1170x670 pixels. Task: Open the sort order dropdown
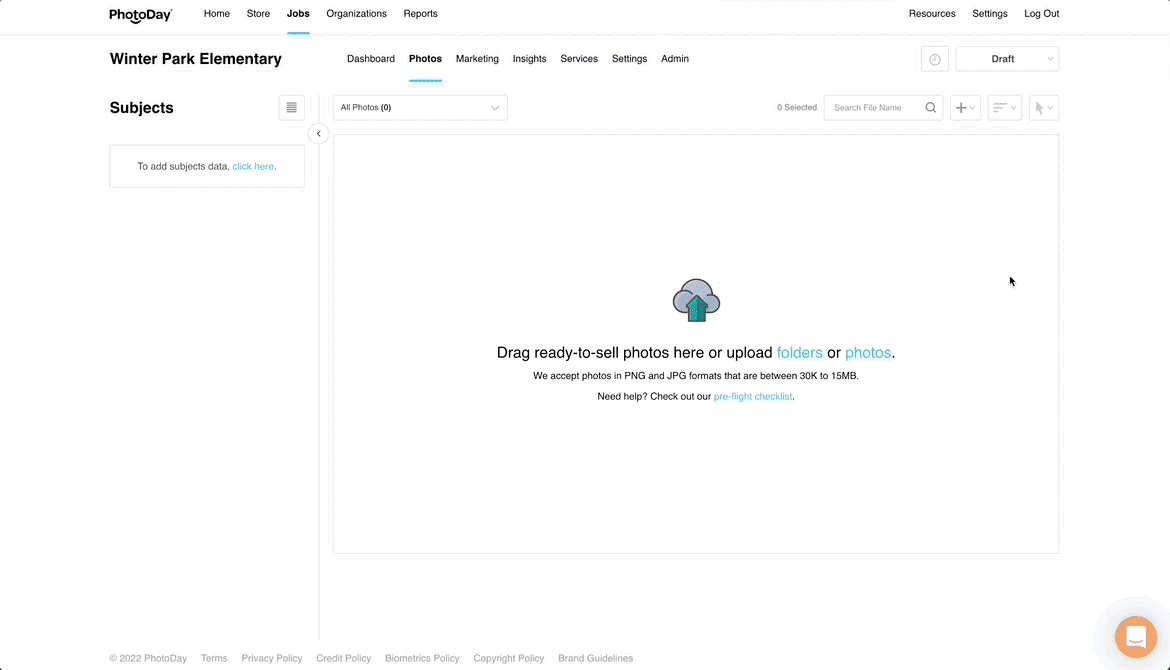pyautogui.click(x=1004, y=108)
